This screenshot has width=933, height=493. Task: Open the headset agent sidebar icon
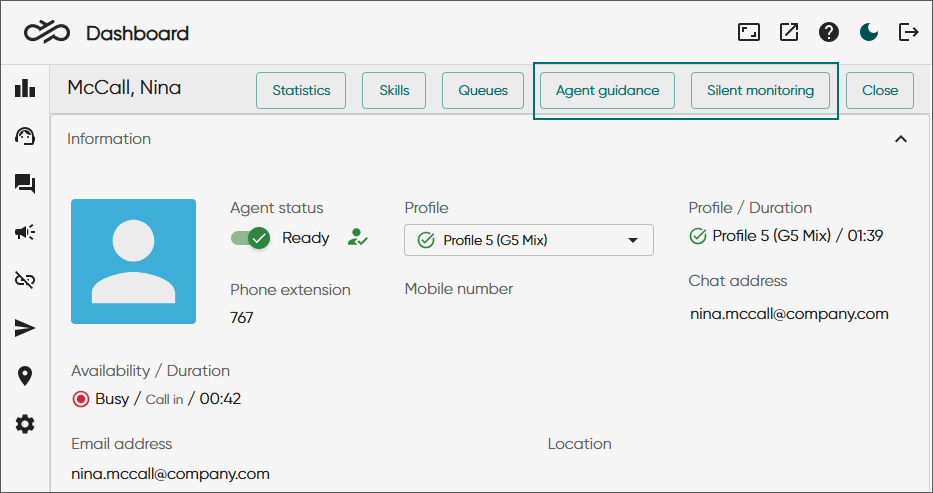click(25, 137)
